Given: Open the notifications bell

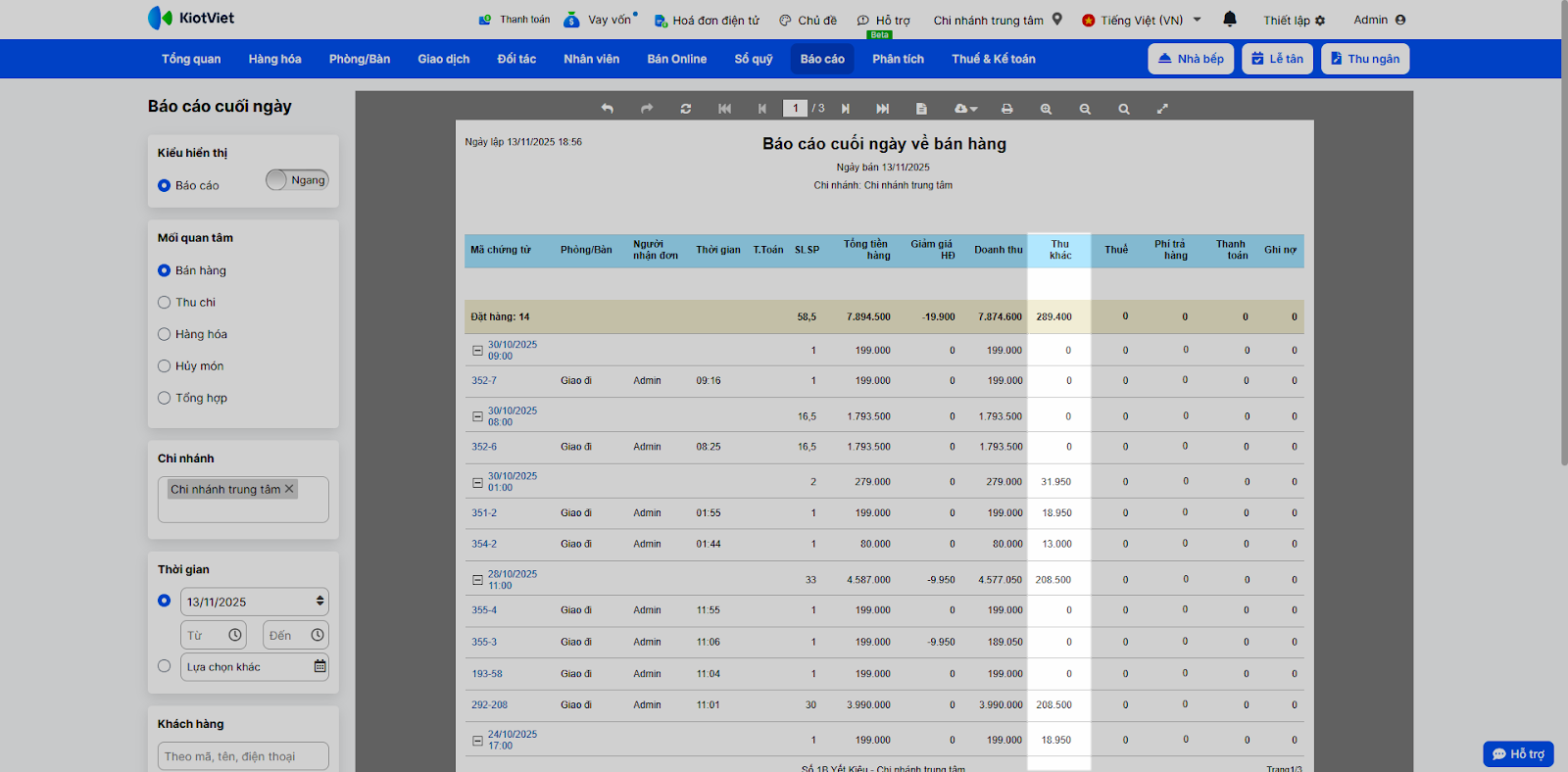Looking at the screenshot, I should pos(1229,20).
